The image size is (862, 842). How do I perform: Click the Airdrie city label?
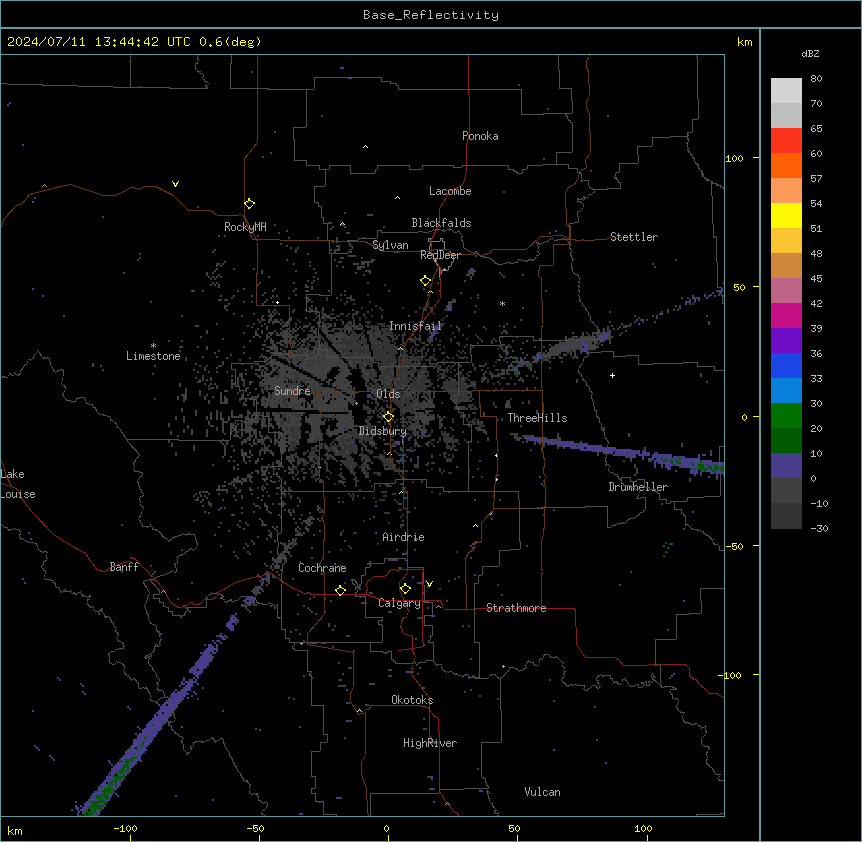404,537
